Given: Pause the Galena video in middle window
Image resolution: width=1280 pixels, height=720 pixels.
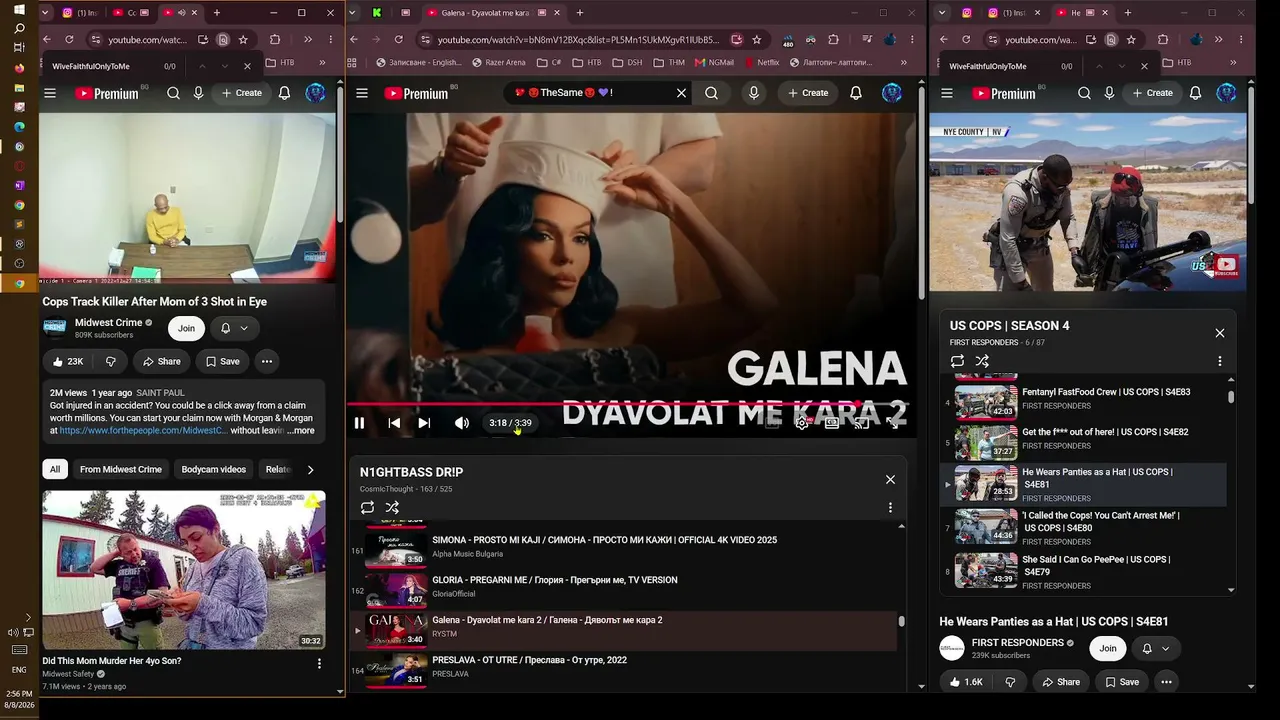Looking at the screenshot, I should [359, 423].
